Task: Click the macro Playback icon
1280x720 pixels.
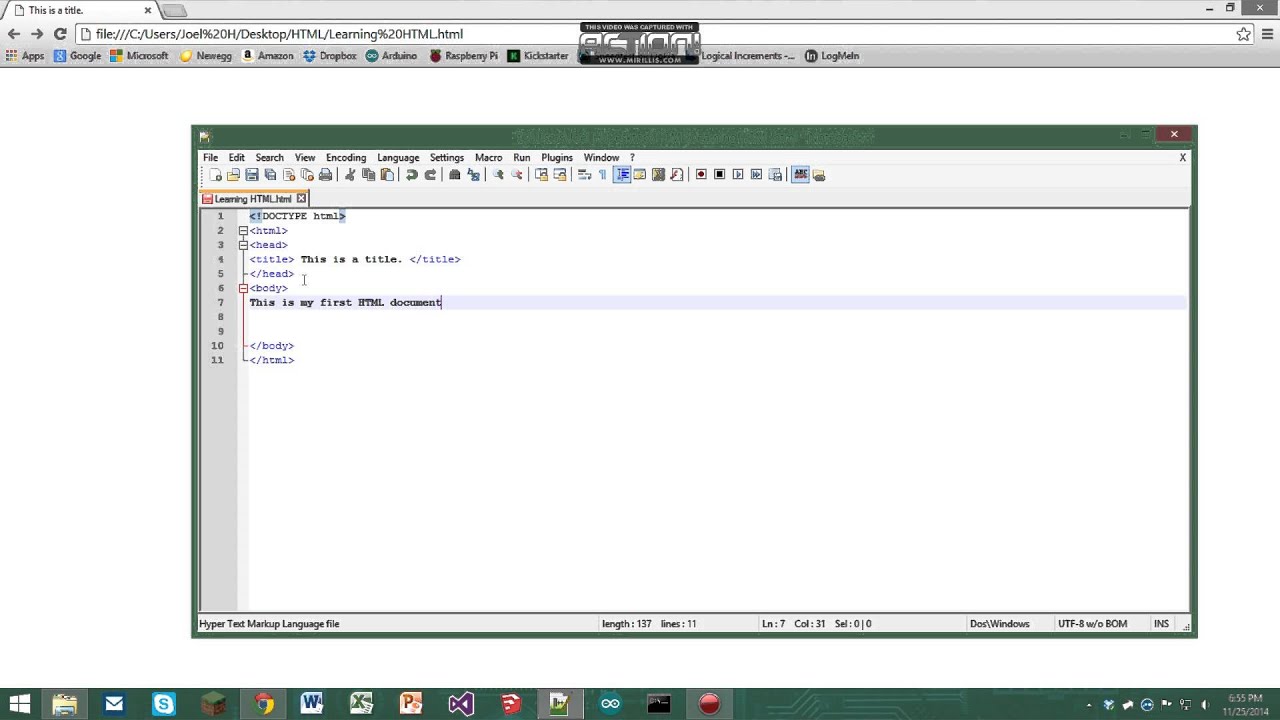Action: (738, 175)
